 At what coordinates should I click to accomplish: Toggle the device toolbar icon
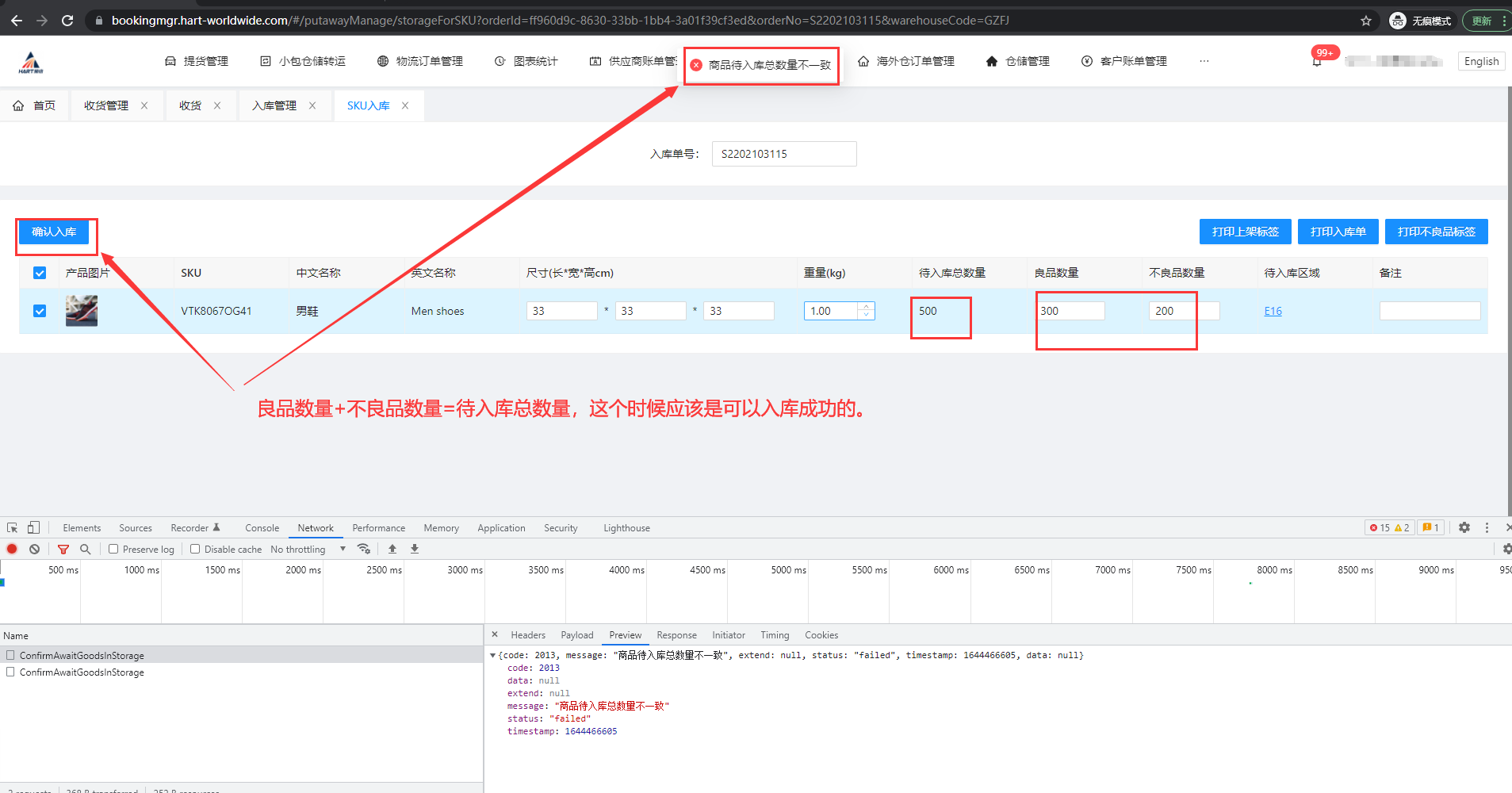(33, 527)
